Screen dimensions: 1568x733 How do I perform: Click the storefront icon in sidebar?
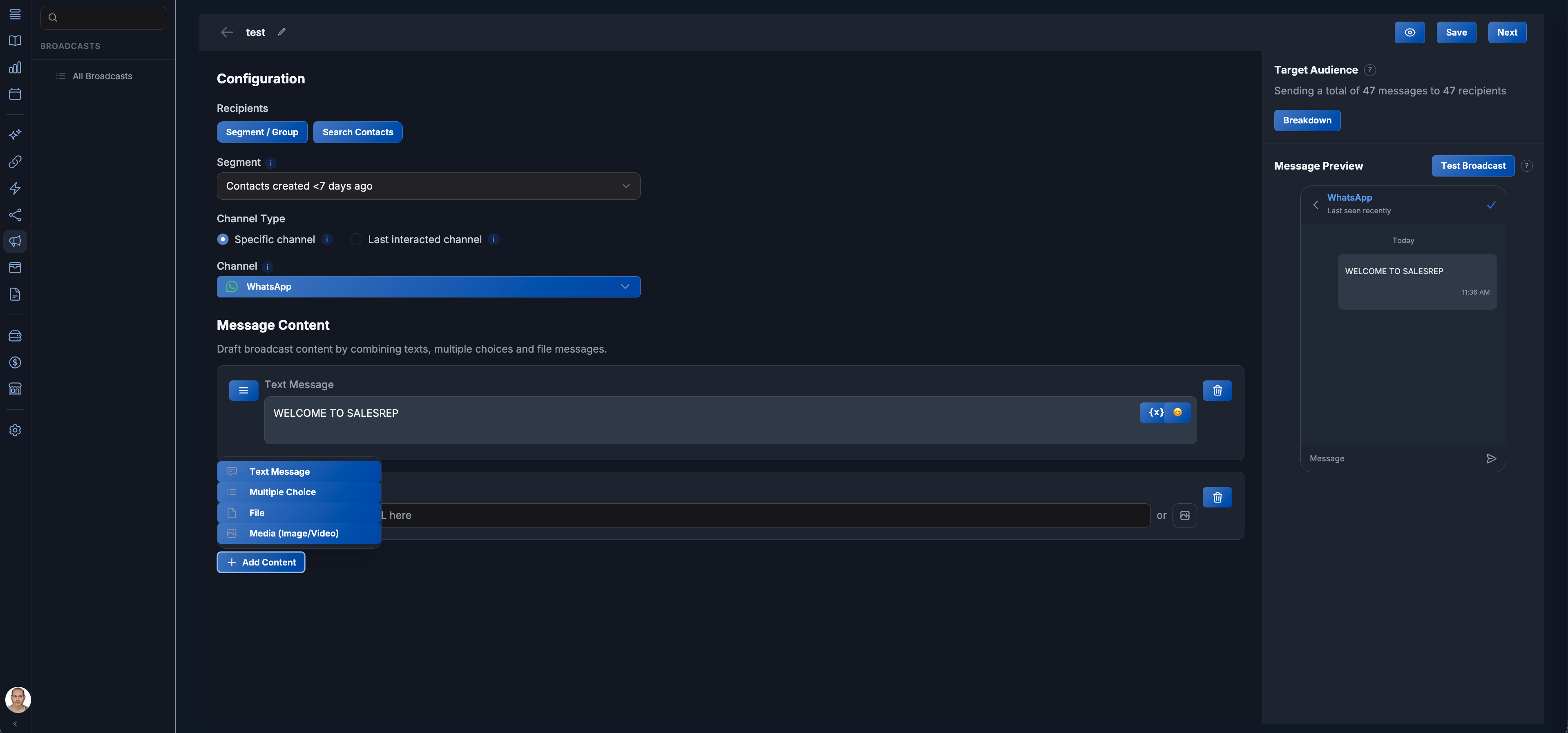[x=15, y=389]
